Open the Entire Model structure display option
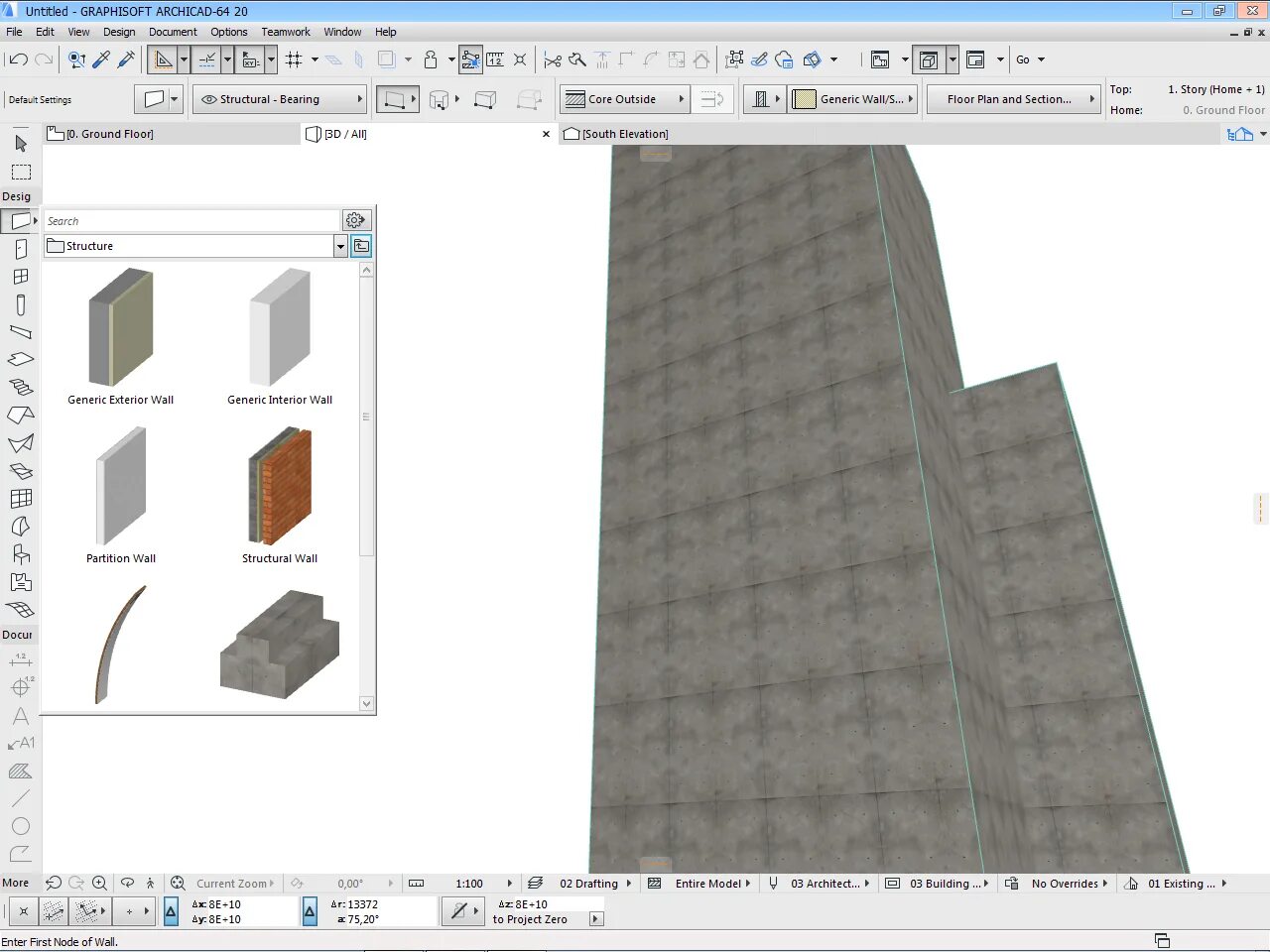This screenshot has height=952, width=1270. (712, 884)
